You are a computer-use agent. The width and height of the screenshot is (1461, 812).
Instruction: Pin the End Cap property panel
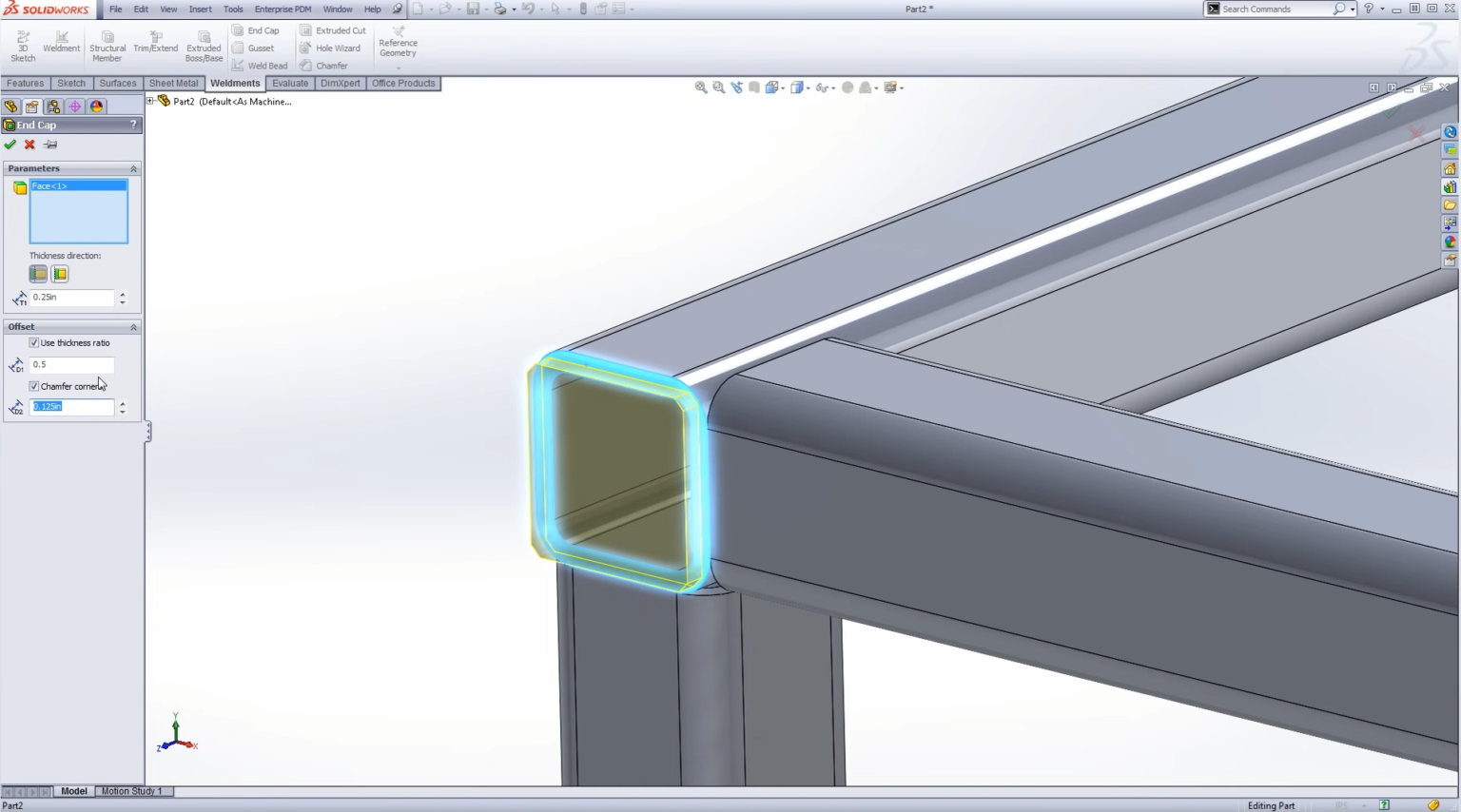[x=50, y=145]
